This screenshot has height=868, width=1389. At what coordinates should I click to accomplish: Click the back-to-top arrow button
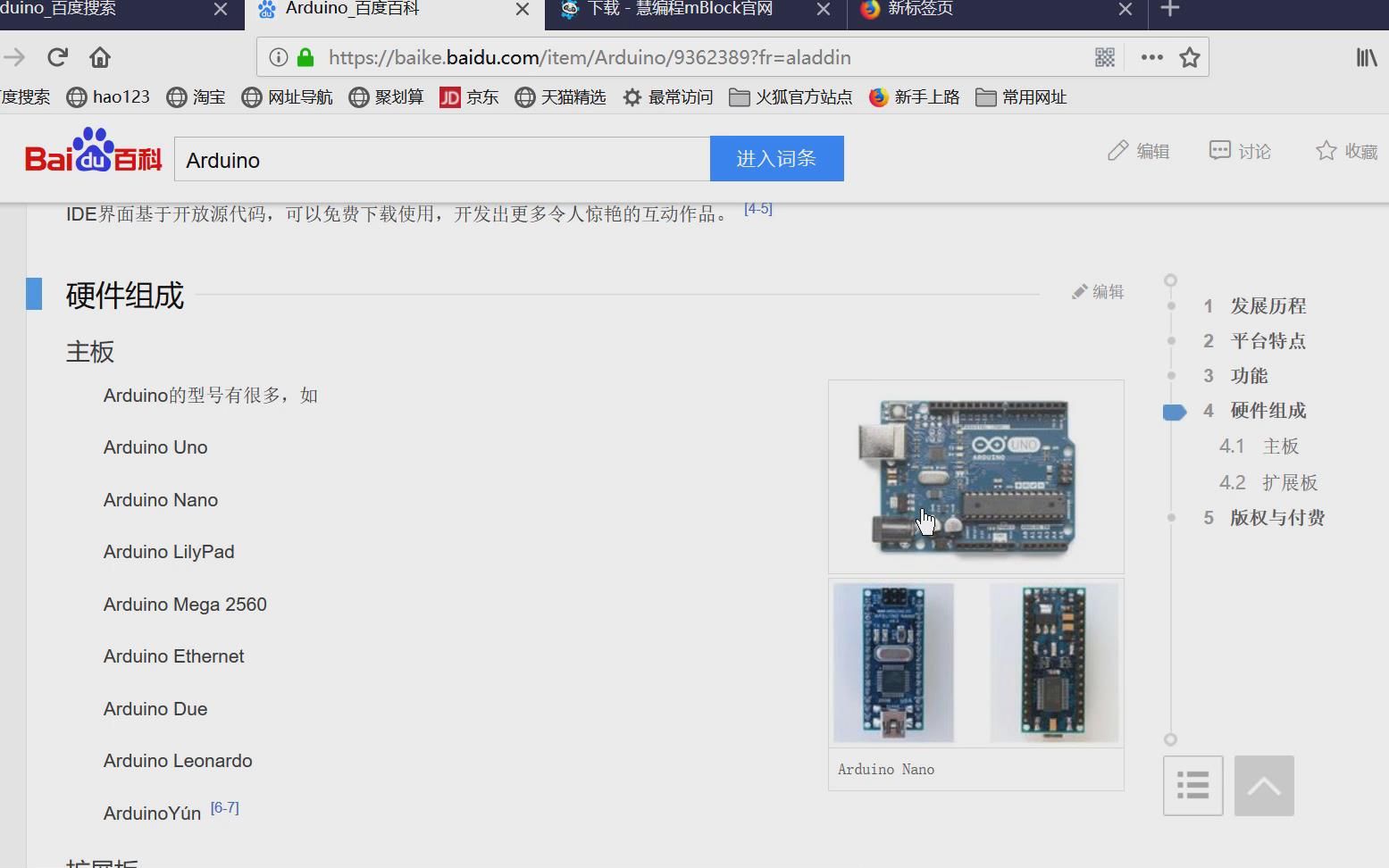click(x=1264, y=786)
